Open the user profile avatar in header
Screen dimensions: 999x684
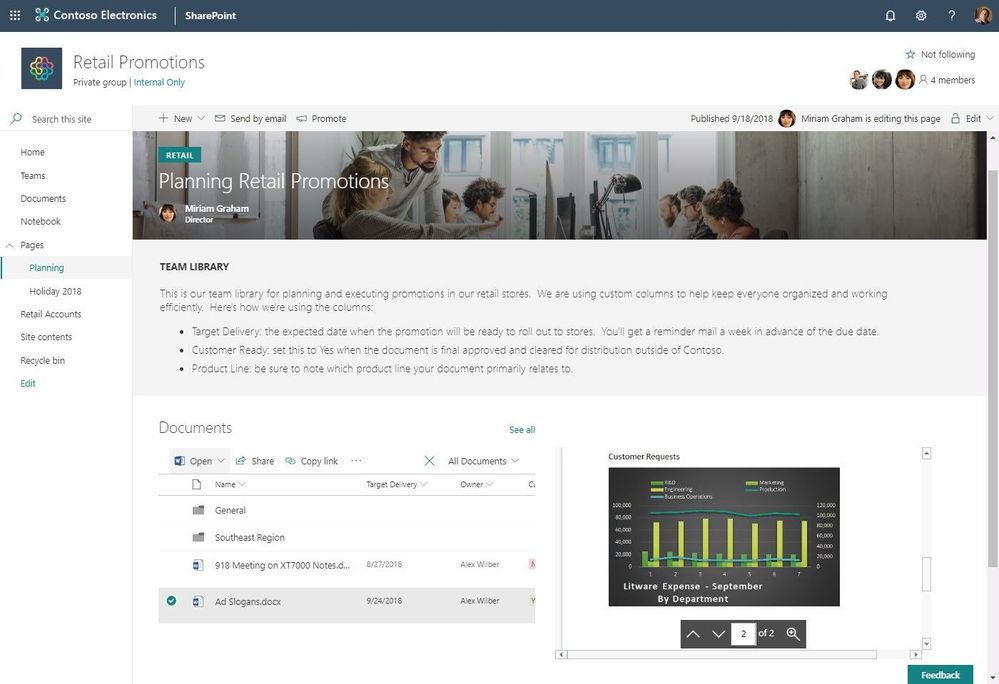(982, 15)
